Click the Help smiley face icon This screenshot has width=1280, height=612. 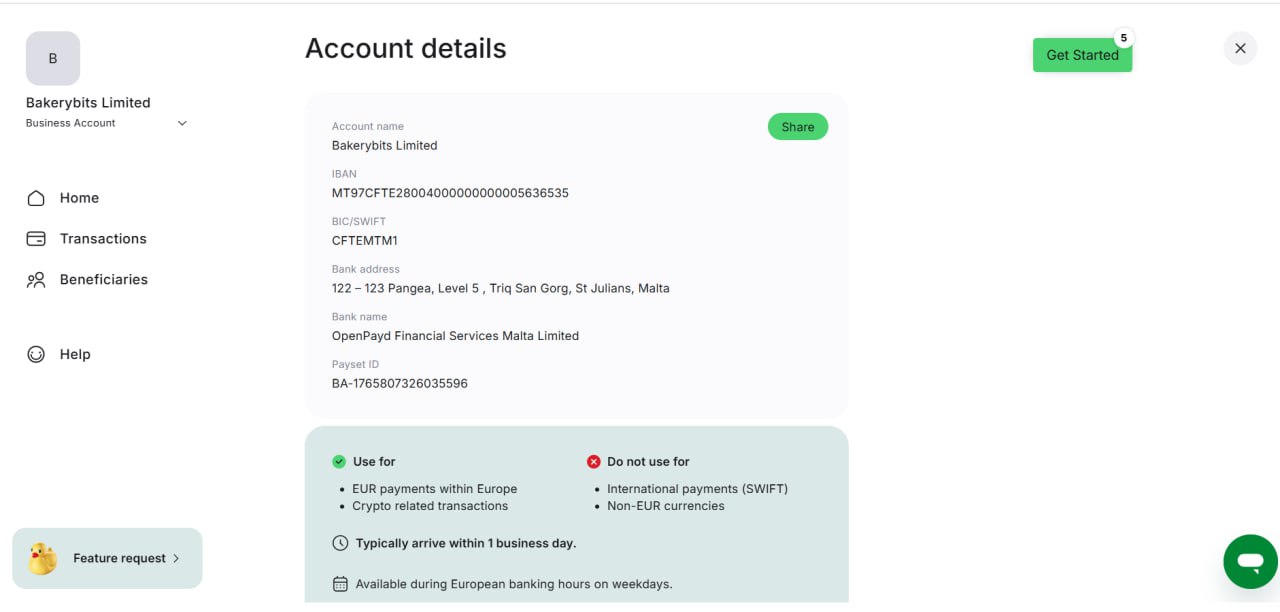click(x=36, y=354)
